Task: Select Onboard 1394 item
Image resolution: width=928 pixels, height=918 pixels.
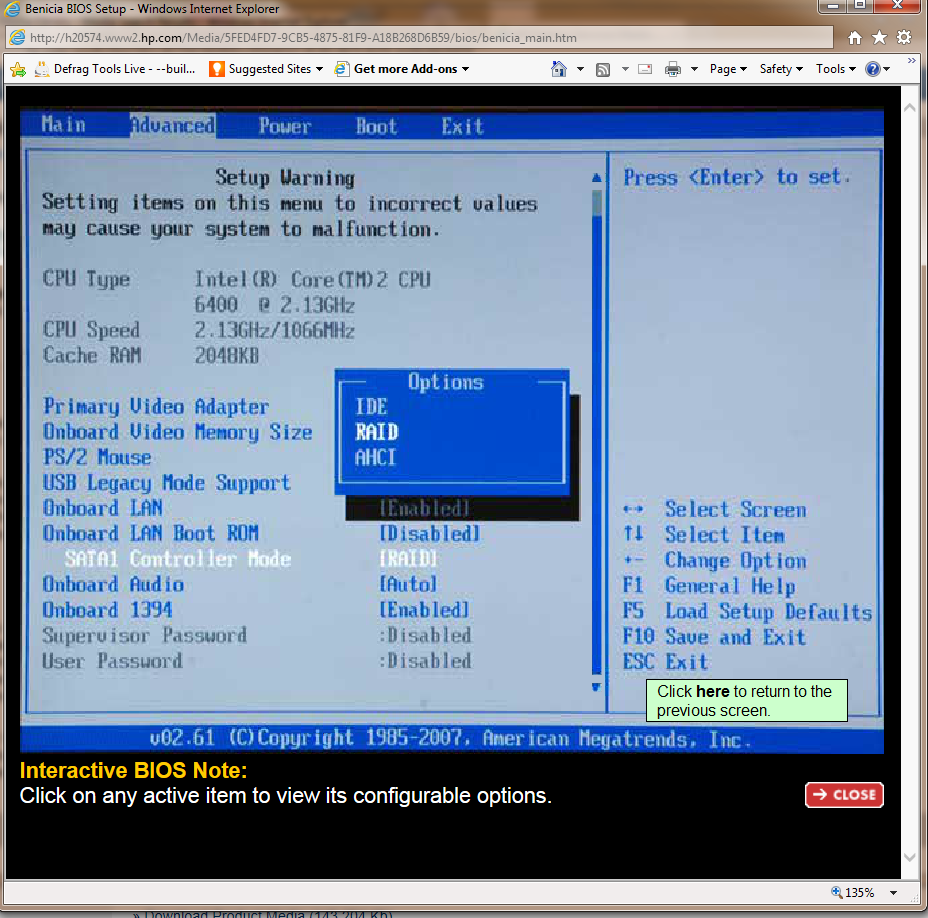Action: [x=108, y=610]
